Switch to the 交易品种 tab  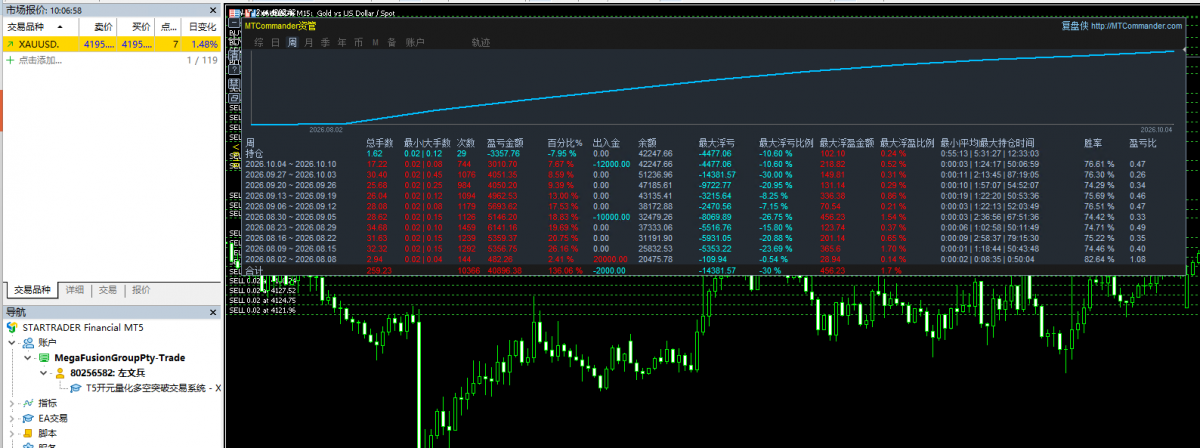pyautogui.click(x=31, y=289)
